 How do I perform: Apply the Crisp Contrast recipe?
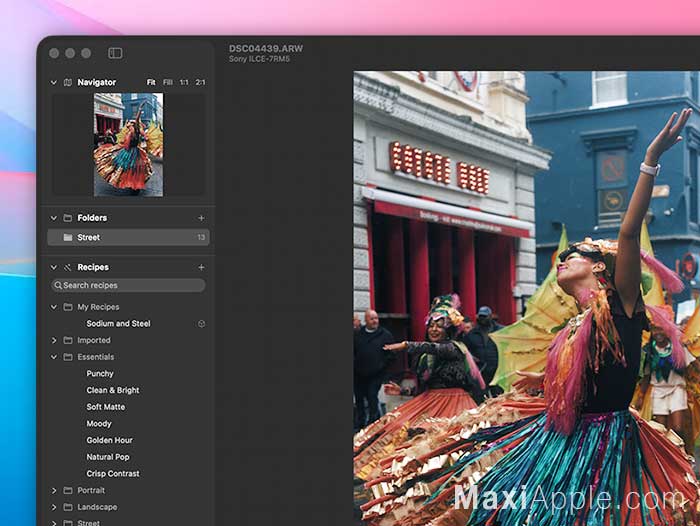113,474
